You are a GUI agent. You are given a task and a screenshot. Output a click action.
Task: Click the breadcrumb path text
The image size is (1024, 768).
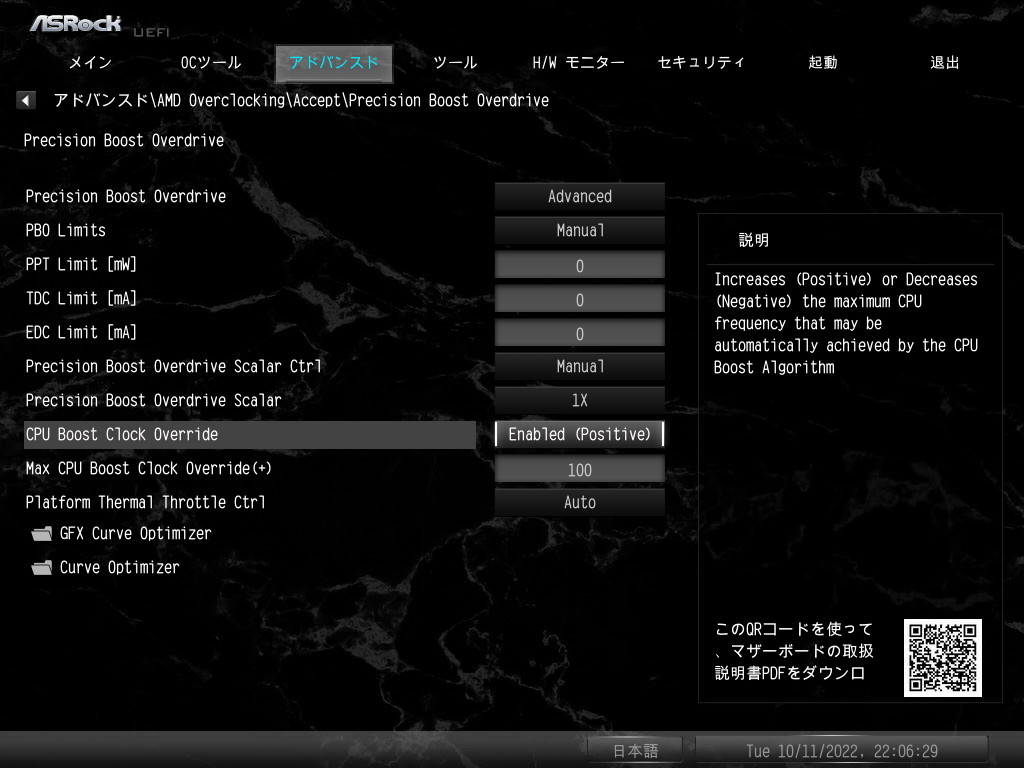pyautogui.click(x=300, y=101)
